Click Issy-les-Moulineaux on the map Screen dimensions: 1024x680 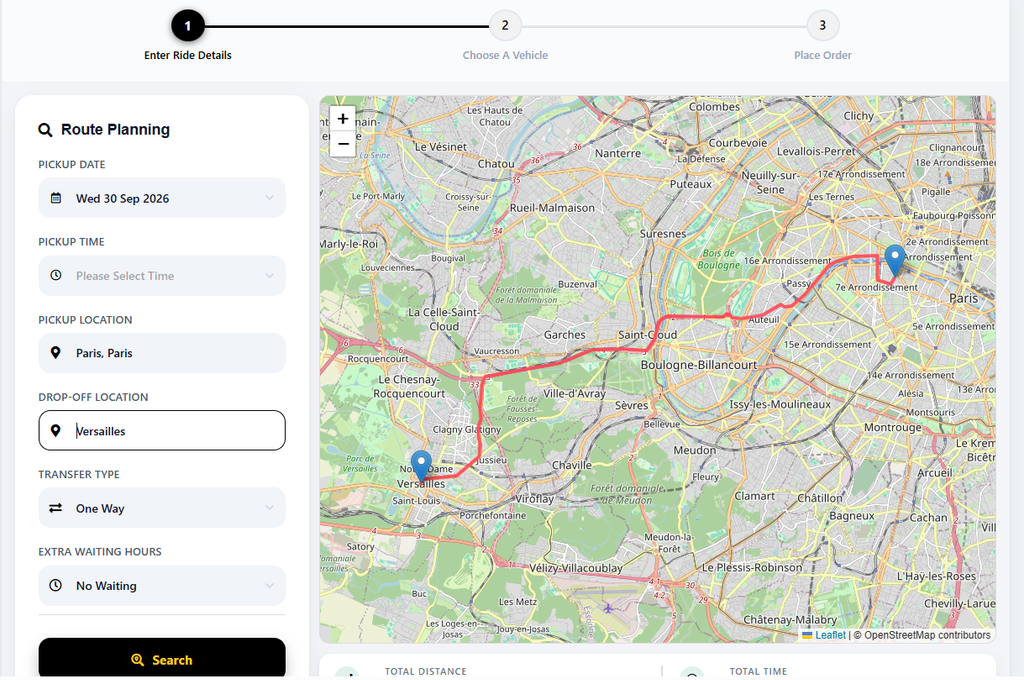[x=780, y=404]
